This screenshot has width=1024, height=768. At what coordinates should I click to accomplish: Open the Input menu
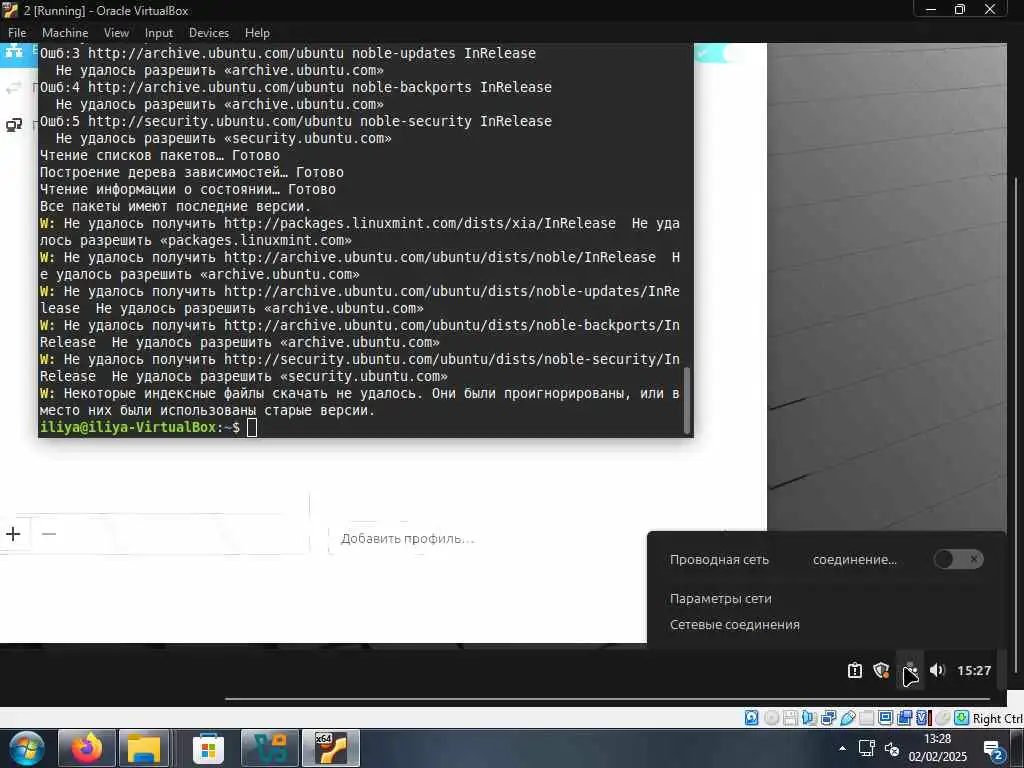tap(159, 33)
